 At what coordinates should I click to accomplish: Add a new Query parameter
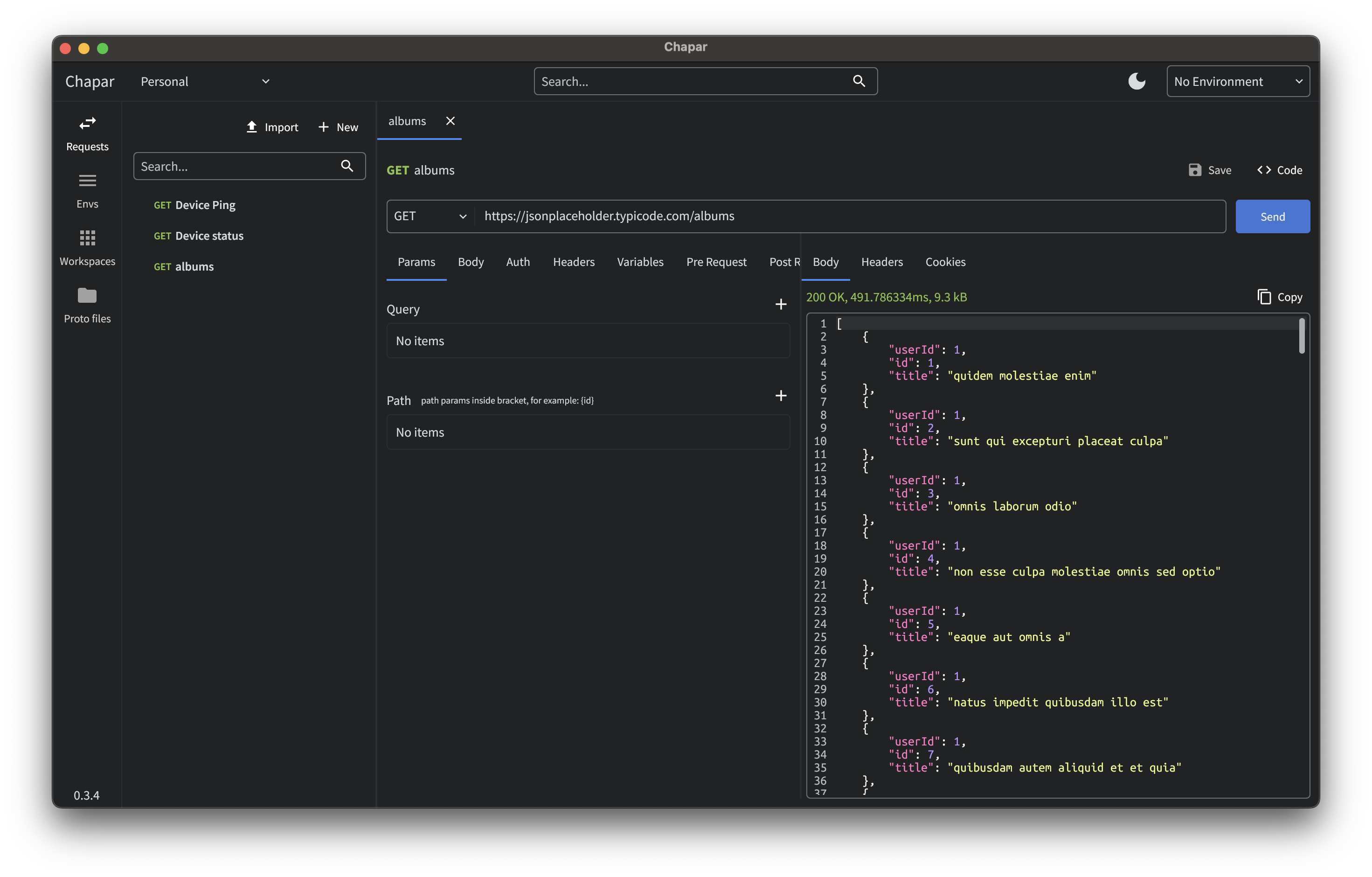pos(781,304)
